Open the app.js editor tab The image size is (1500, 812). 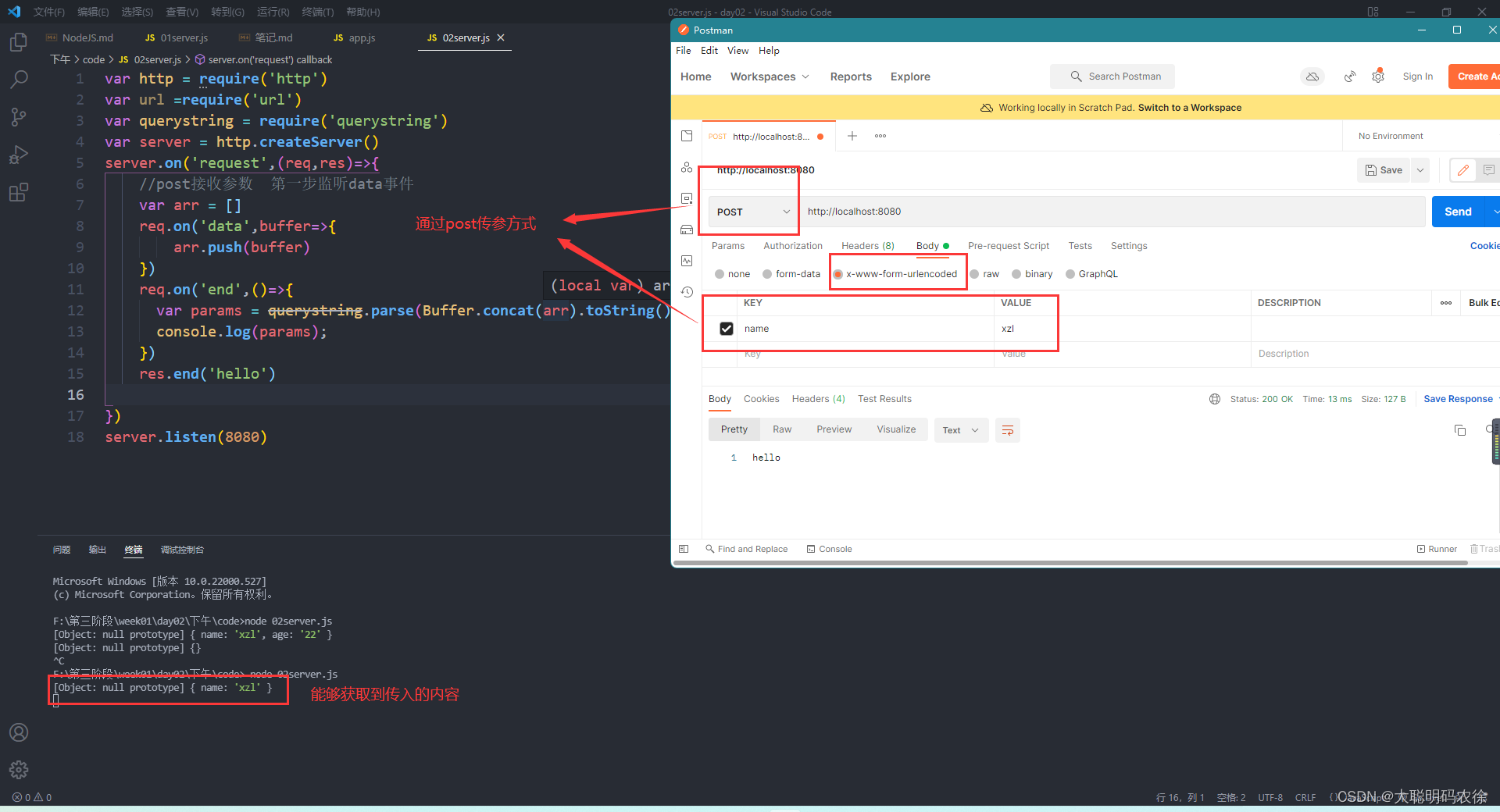point(355,37)
